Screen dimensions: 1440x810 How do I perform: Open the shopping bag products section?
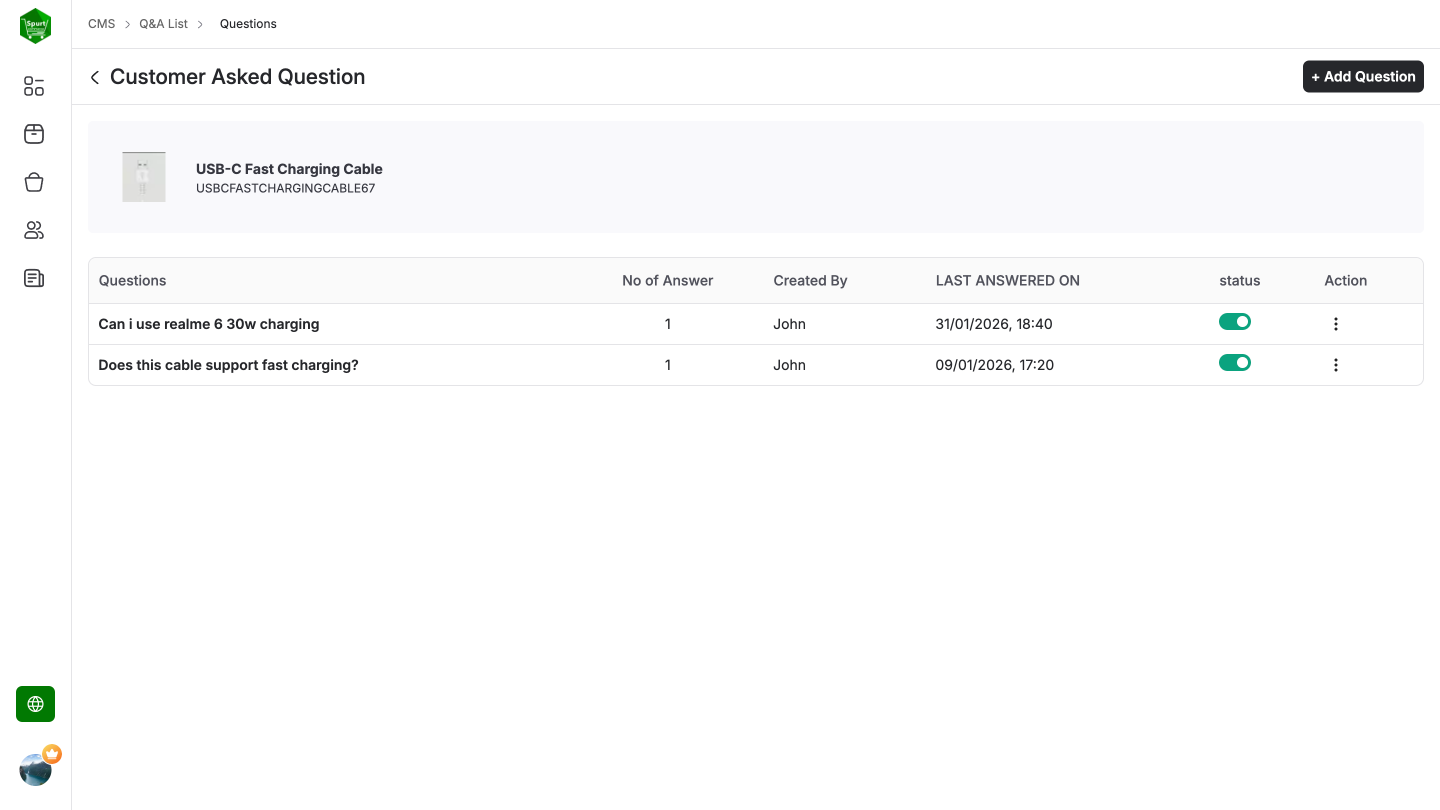point(33,181)
